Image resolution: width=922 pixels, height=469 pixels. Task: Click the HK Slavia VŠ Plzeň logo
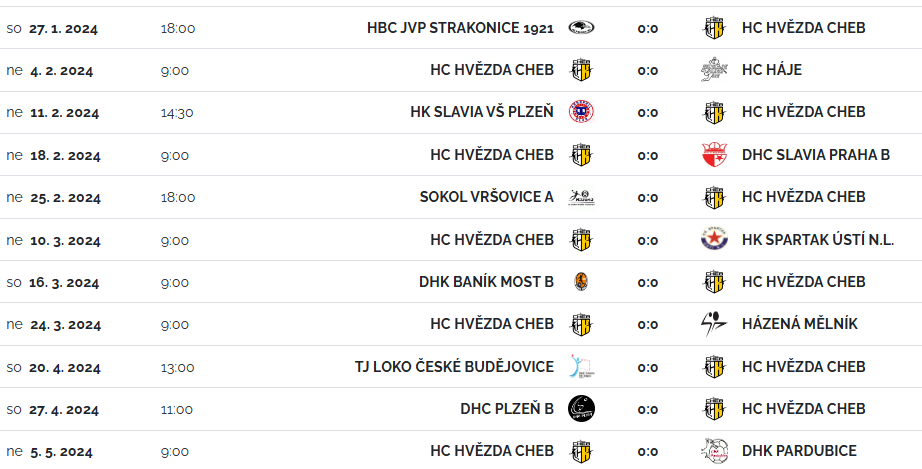[x=581, y=112]
